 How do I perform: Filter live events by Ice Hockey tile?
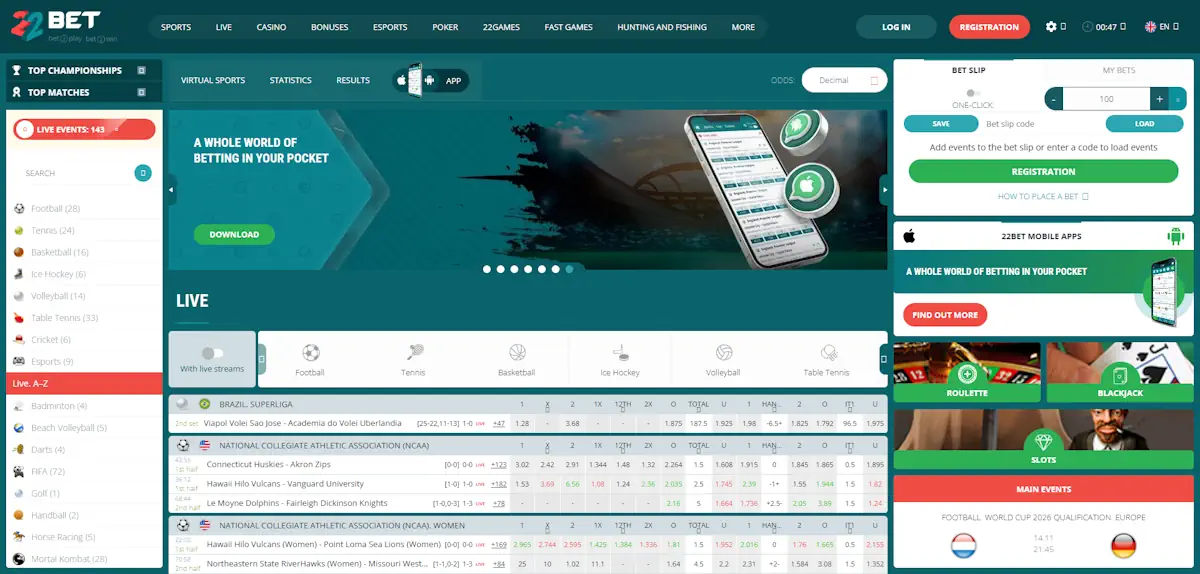coord(620,359)
